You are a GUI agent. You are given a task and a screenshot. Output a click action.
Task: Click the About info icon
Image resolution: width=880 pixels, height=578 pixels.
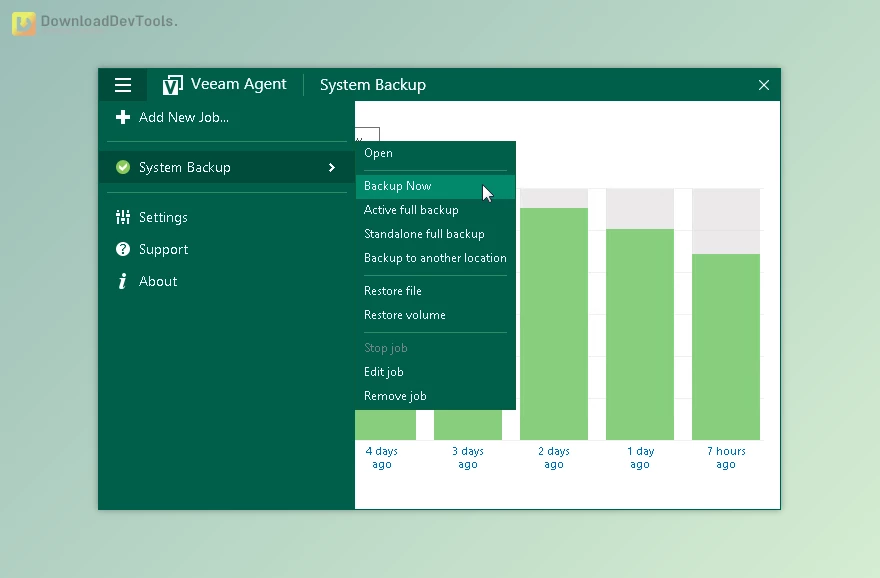point(123,281)
